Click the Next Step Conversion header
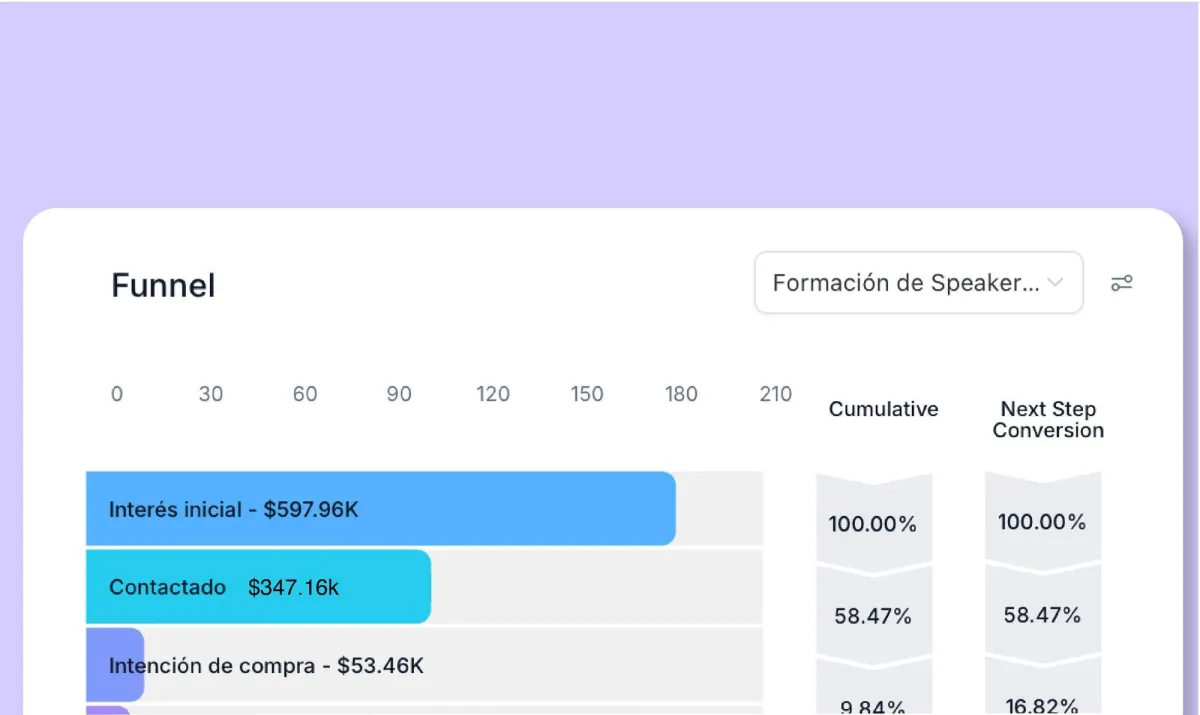1200x715 pixels. 1048,420
